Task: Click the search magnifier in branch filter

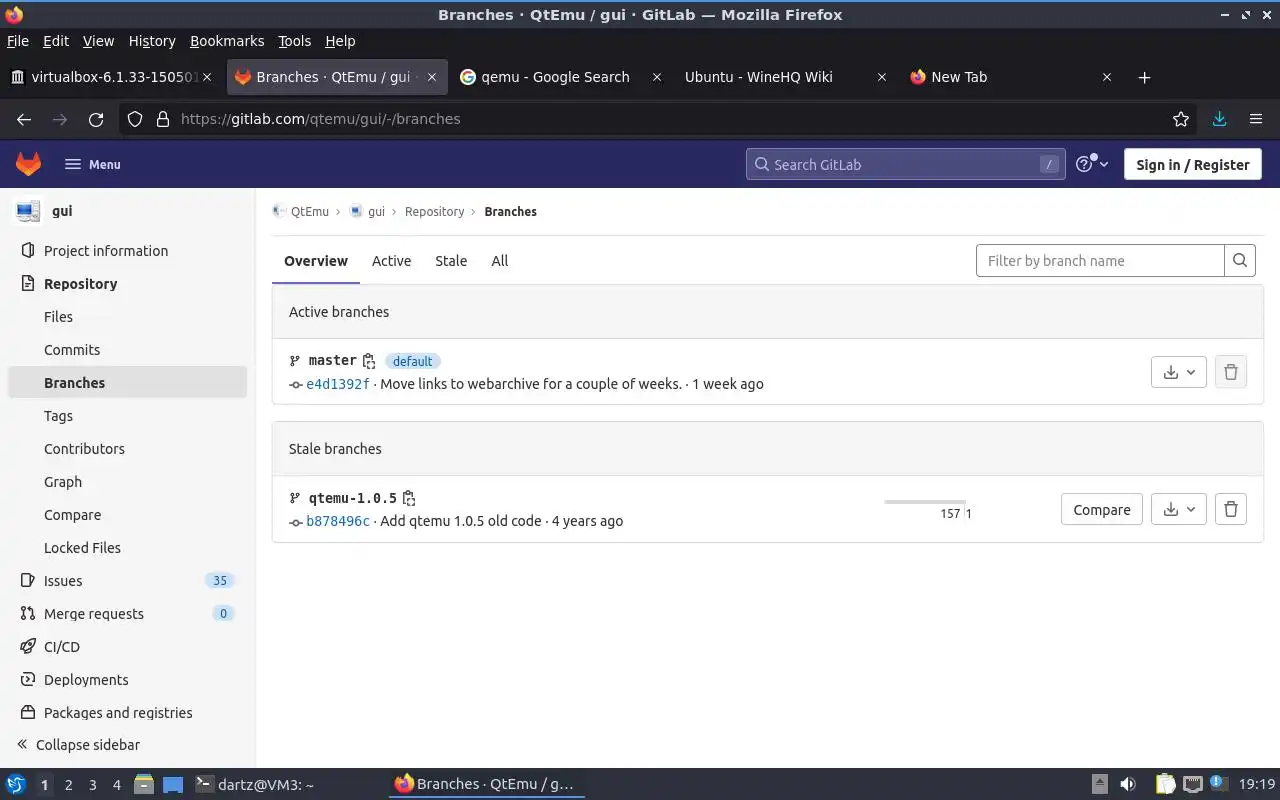Action: pos(1240,261)
